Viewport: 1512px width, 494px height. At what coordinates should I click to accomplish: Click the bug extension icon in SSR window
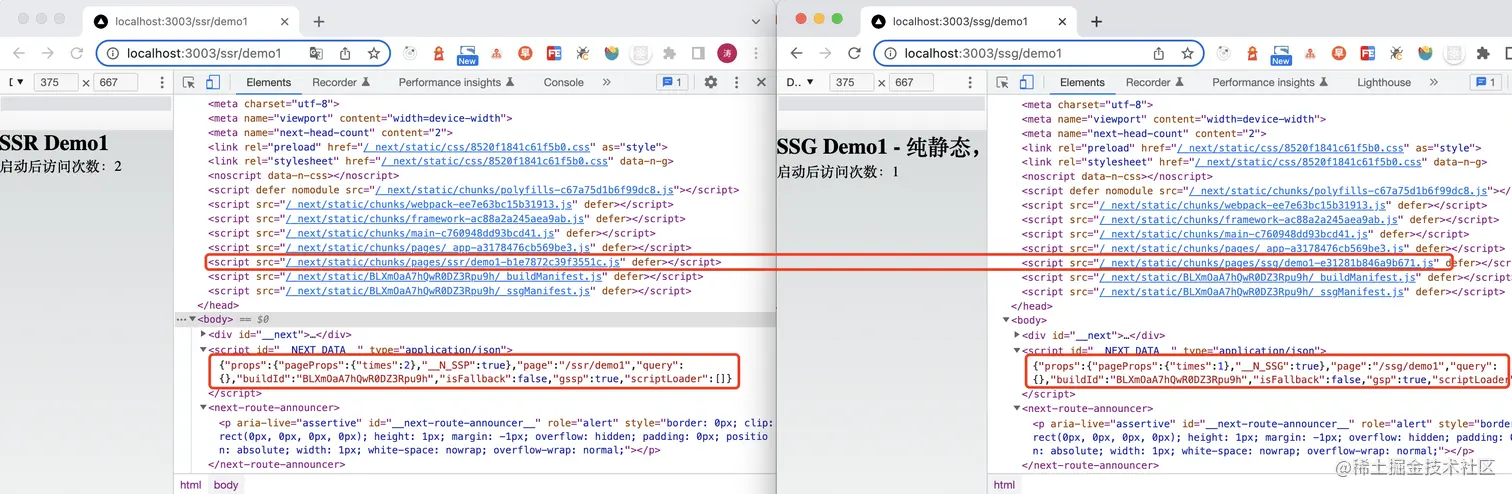coord(583,53)
